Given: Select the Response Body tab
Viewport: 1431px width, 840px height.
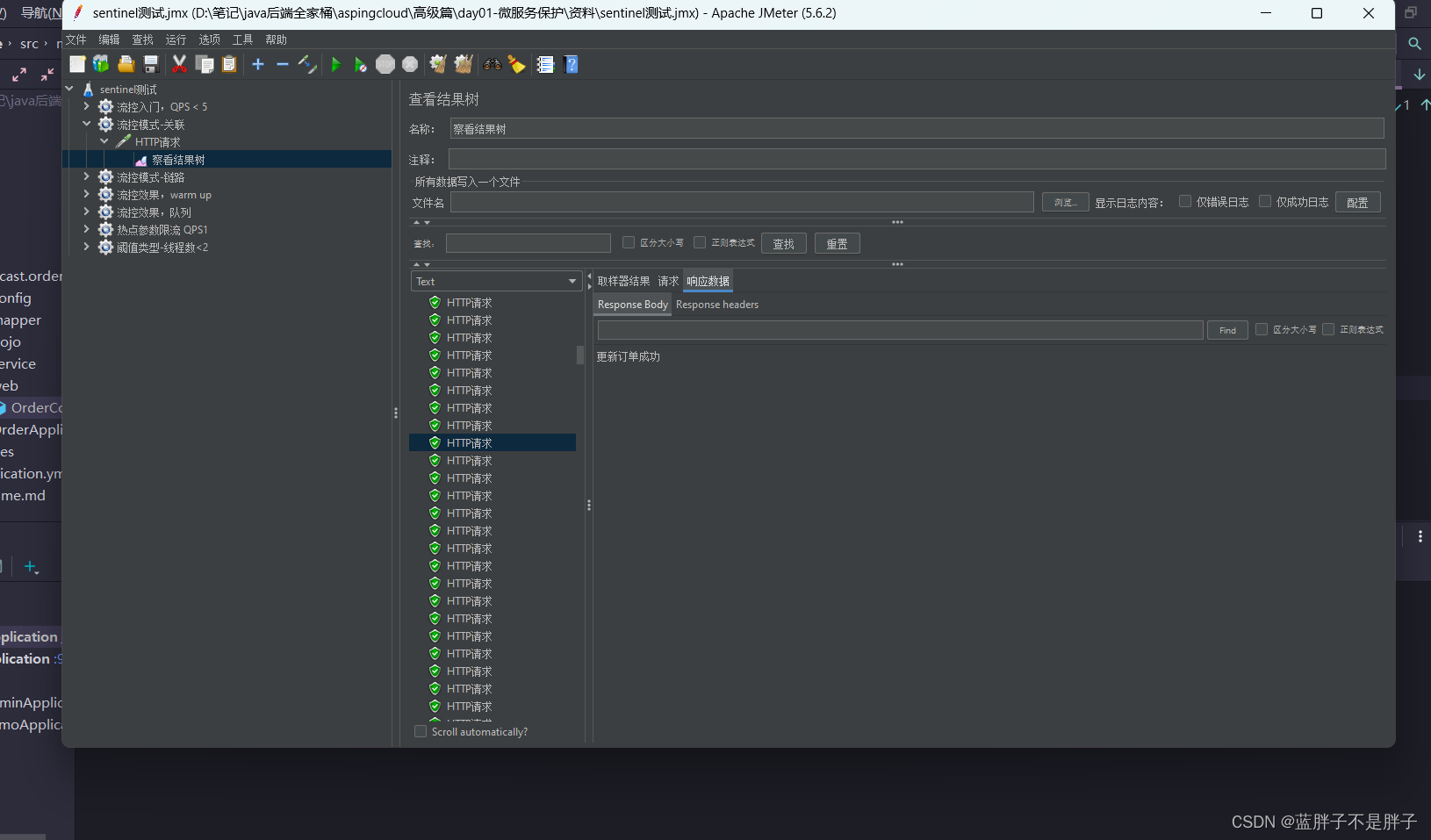Looking at the screenshot, I should 633,305.
